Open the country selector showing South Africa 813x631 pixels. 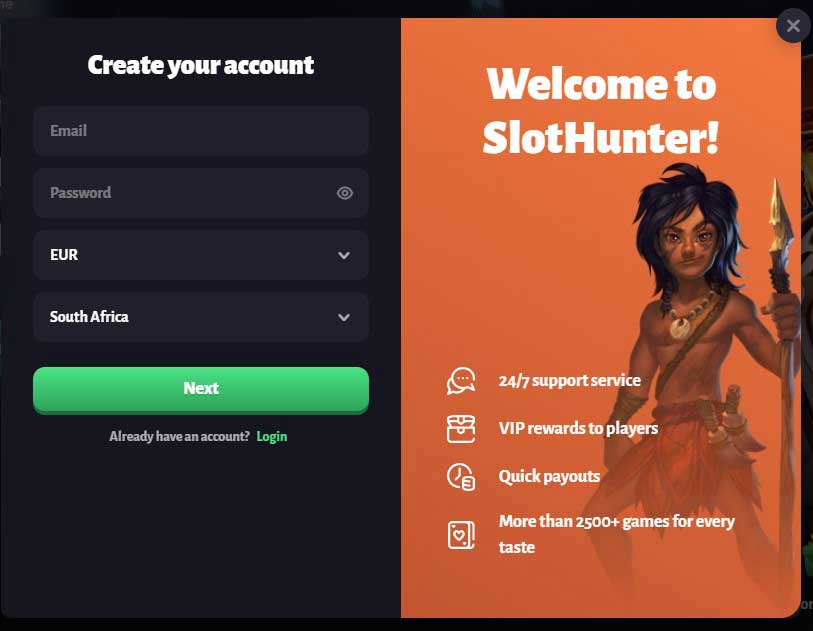coord(201,317)
